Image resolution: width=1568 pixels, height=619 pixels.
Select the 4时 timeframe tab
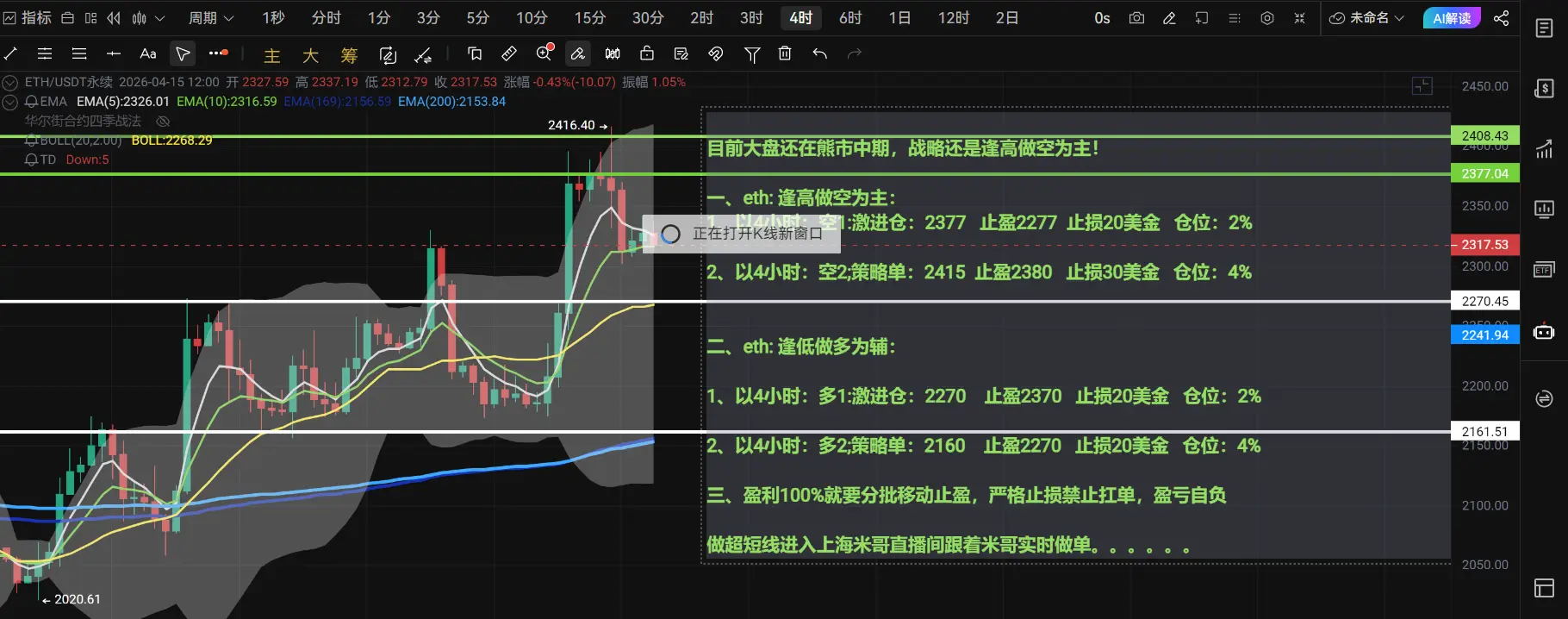[801, 18]
